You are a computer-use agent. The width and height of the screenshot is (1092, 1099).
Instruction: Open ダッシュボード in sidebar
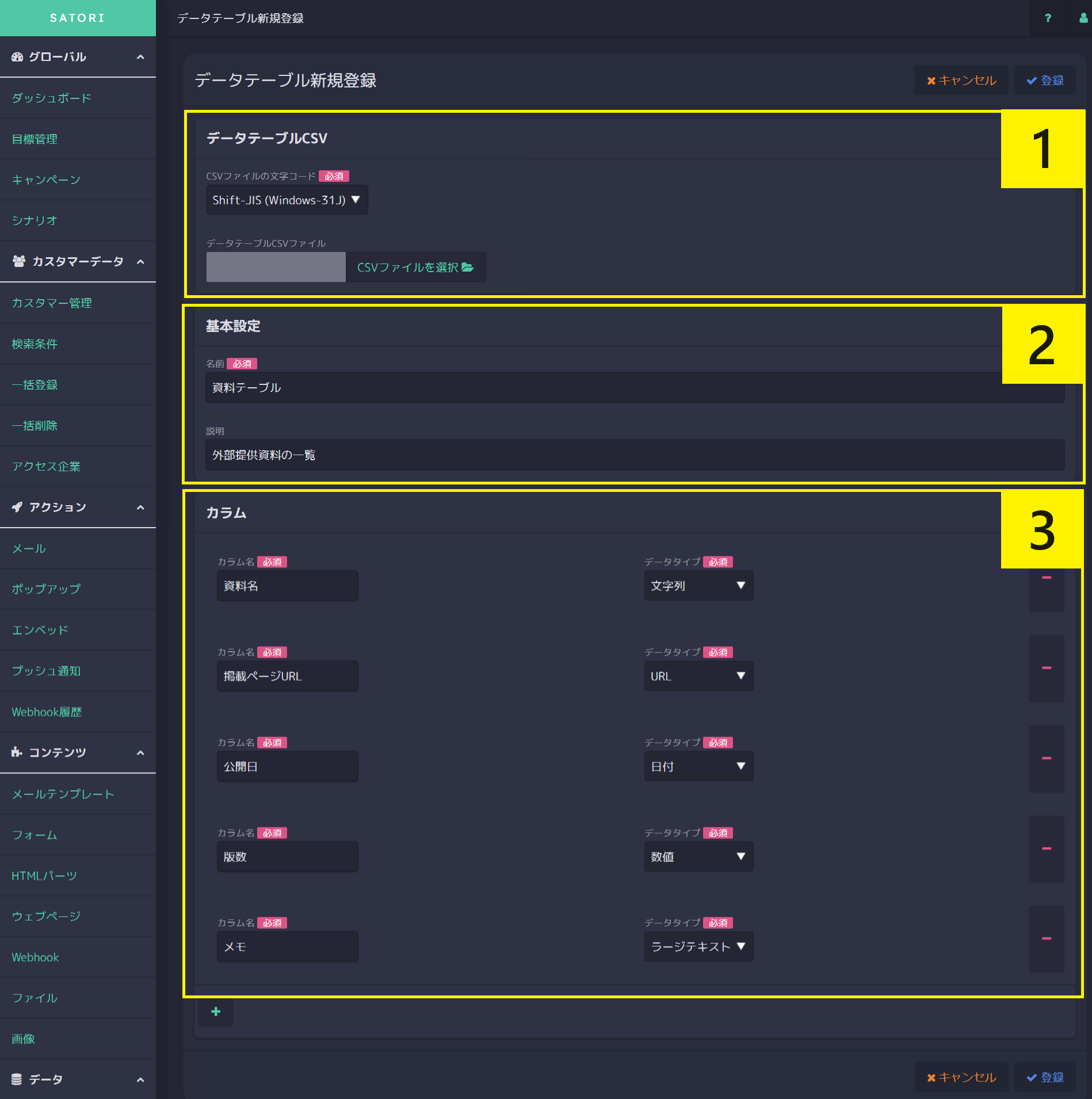[78, 98]
